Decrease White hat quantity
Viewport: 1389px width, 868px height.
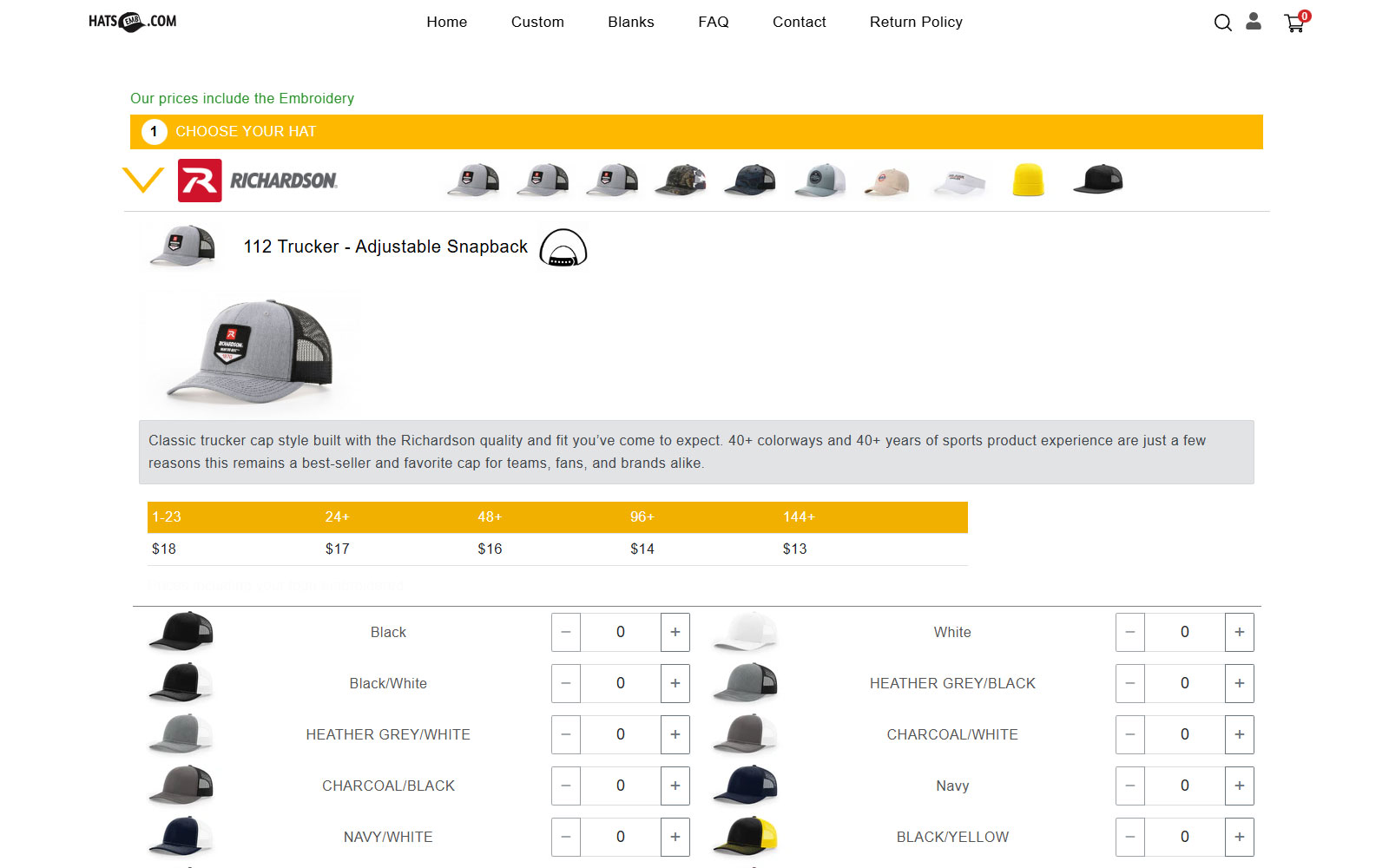point(1129,632)
